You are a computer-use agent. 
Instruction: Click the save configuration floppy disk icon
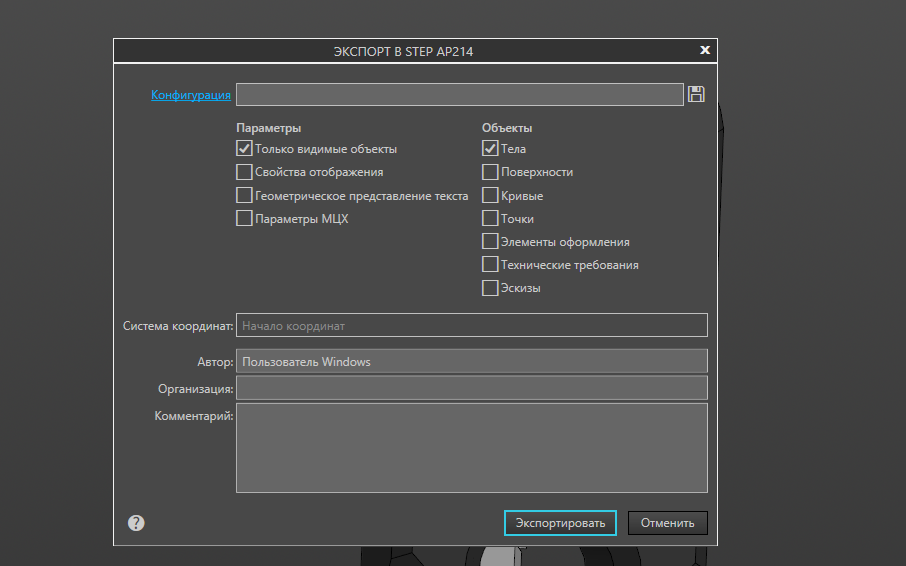pyautogui.click(x=696, y=94)
